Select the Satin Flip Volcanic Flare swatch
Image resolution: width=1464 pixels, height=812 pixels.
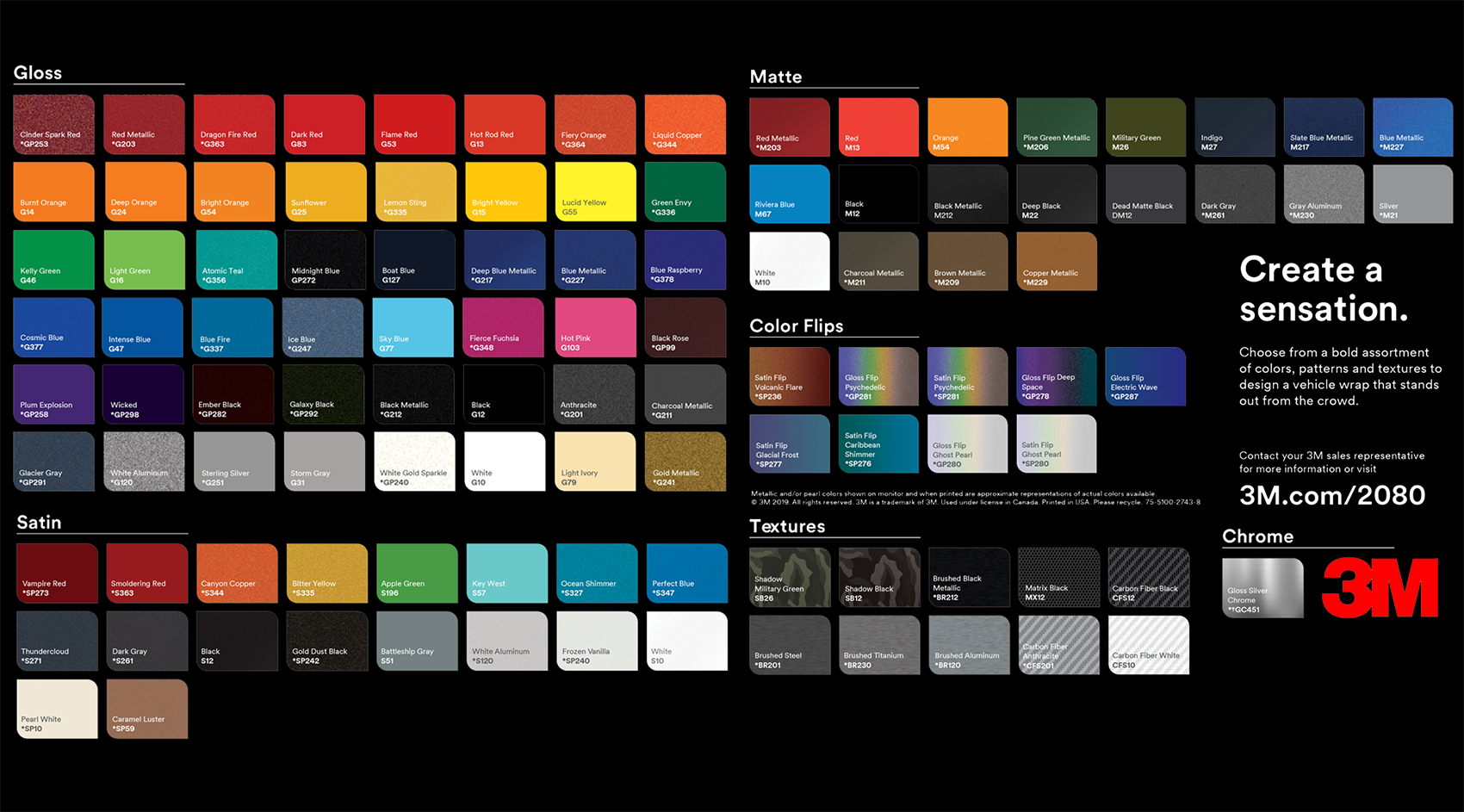790,376
